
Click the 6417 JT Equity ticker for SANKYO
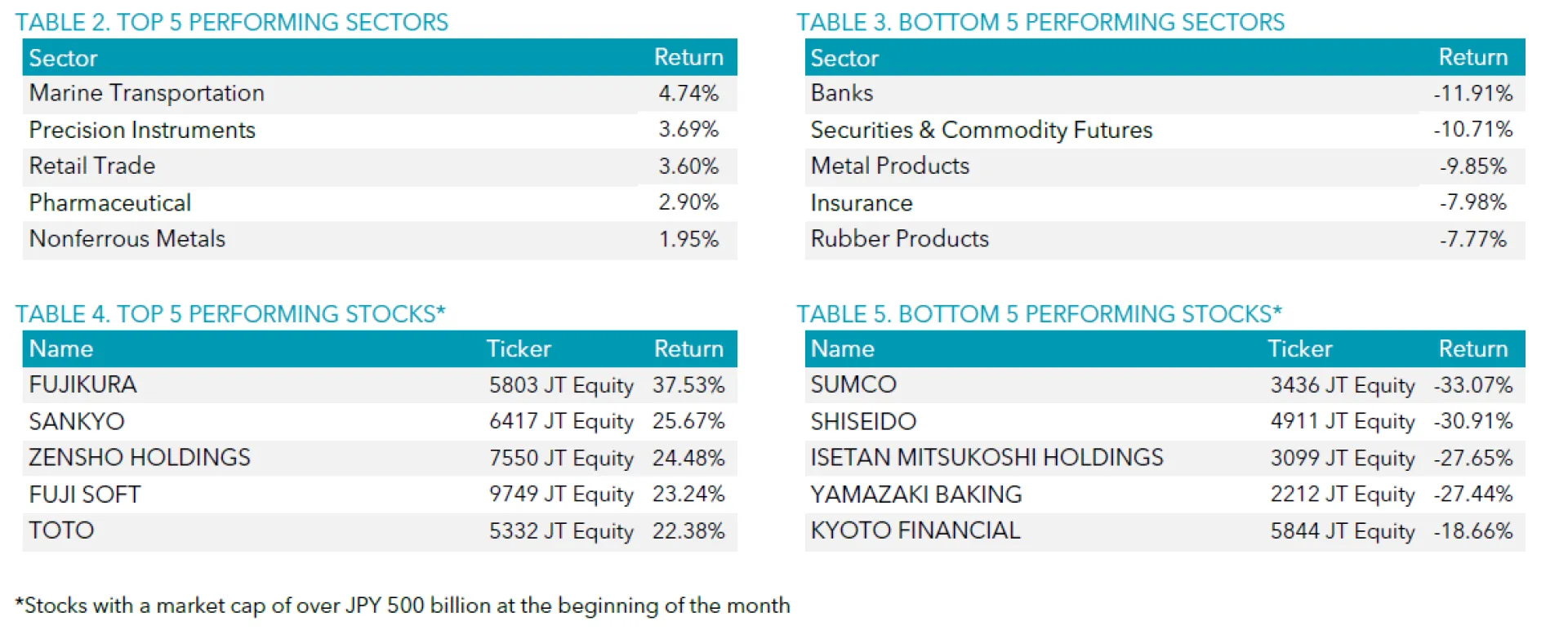point(561,421)
